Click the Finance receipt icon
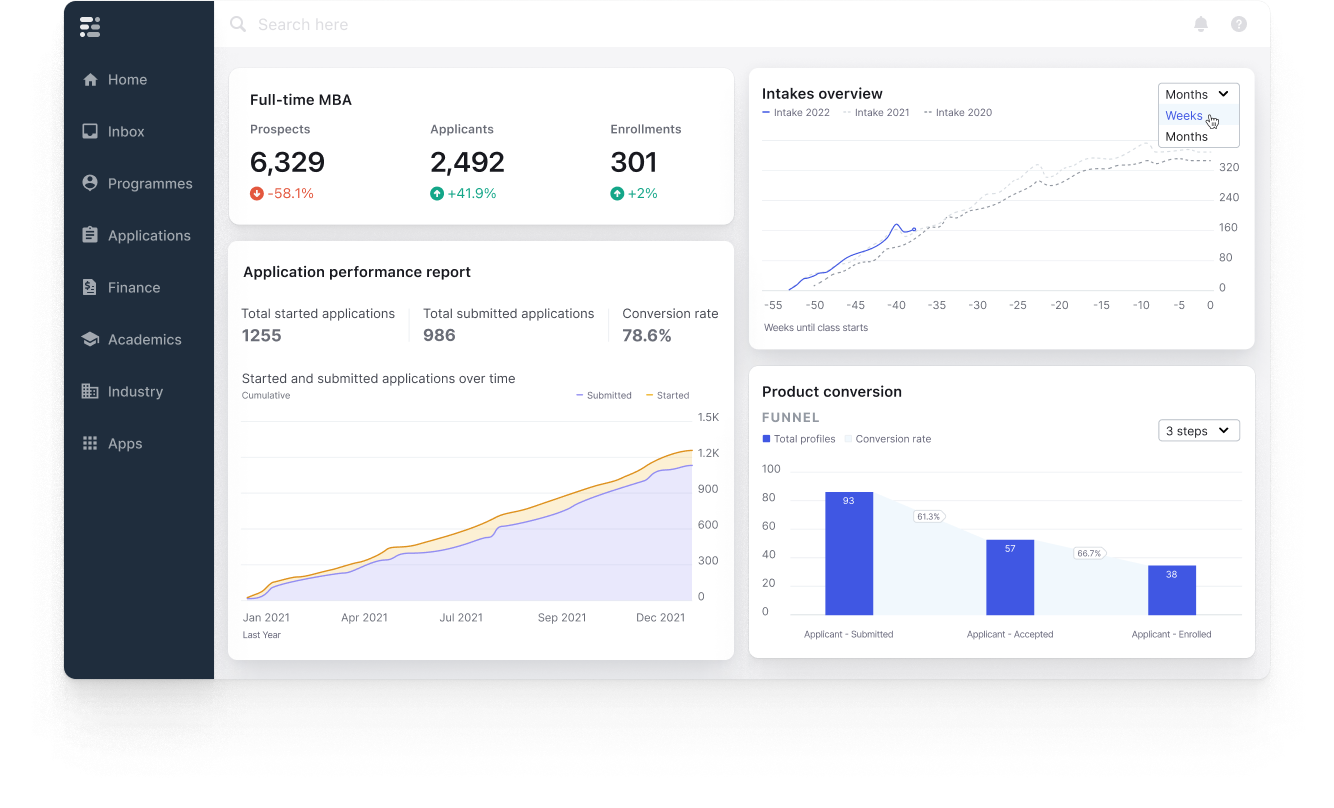This screenshot has height=808, width=1334. pyautogui.click(x=90, y=288)
